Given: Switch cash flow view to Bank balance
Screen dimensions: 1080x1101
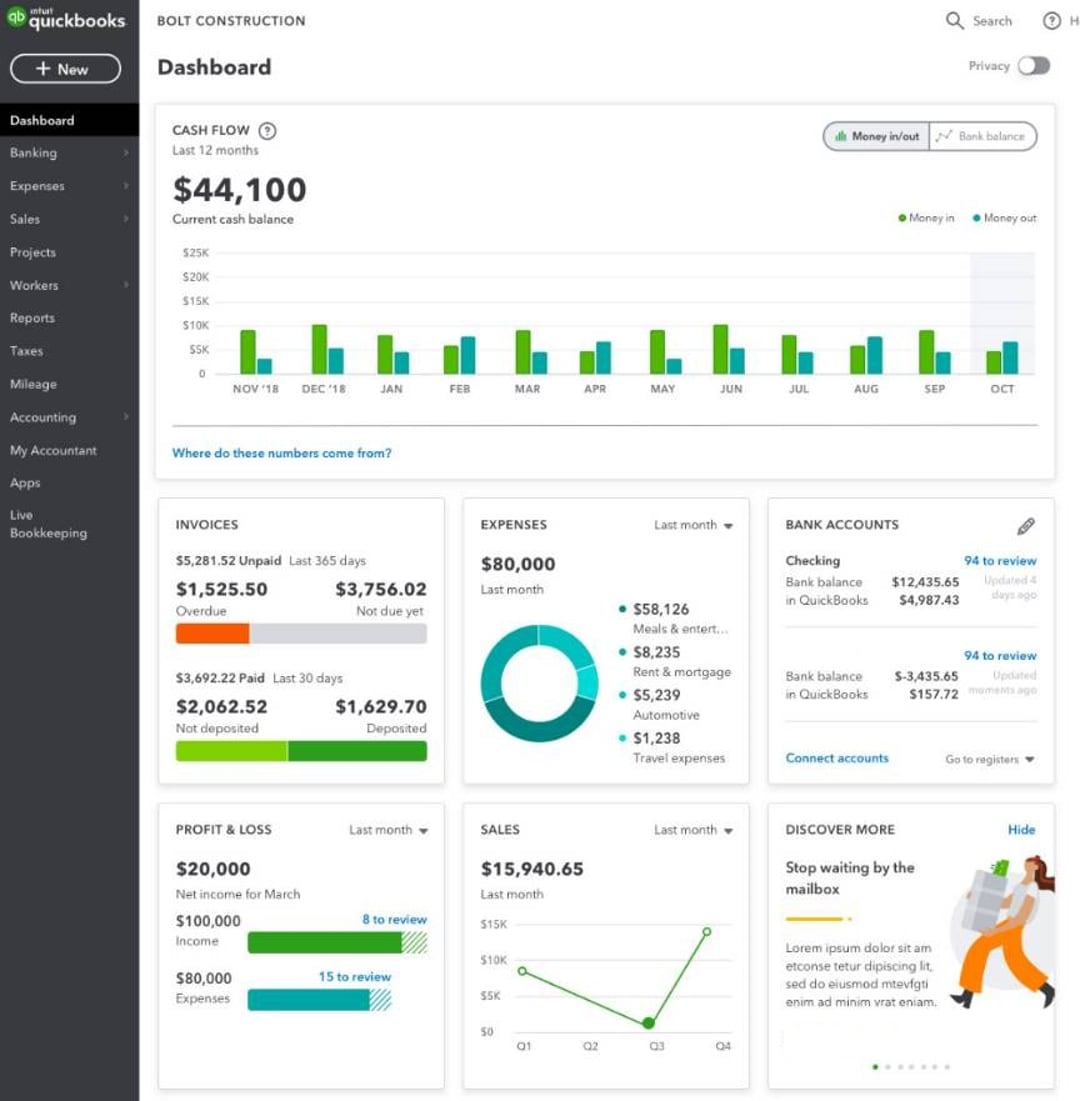Looking at the screenshot, I should (x=982, y=137).
